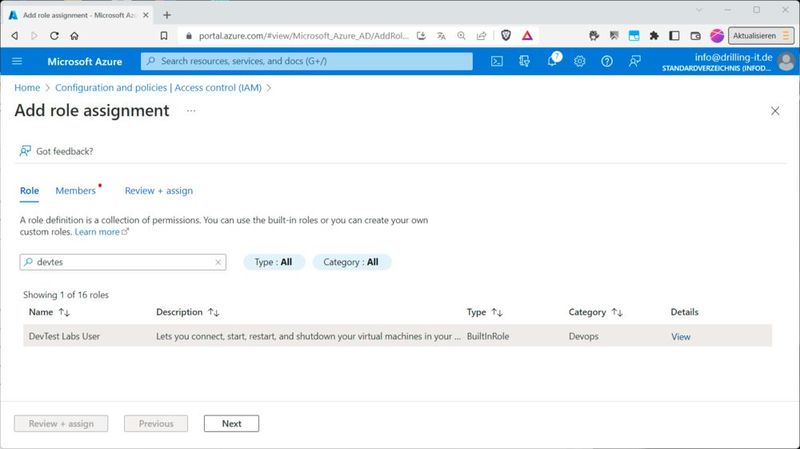This screenshot has width=800, height=449.
Task: Open the Azure portal hamburger menu
Action: pos(17,61)
